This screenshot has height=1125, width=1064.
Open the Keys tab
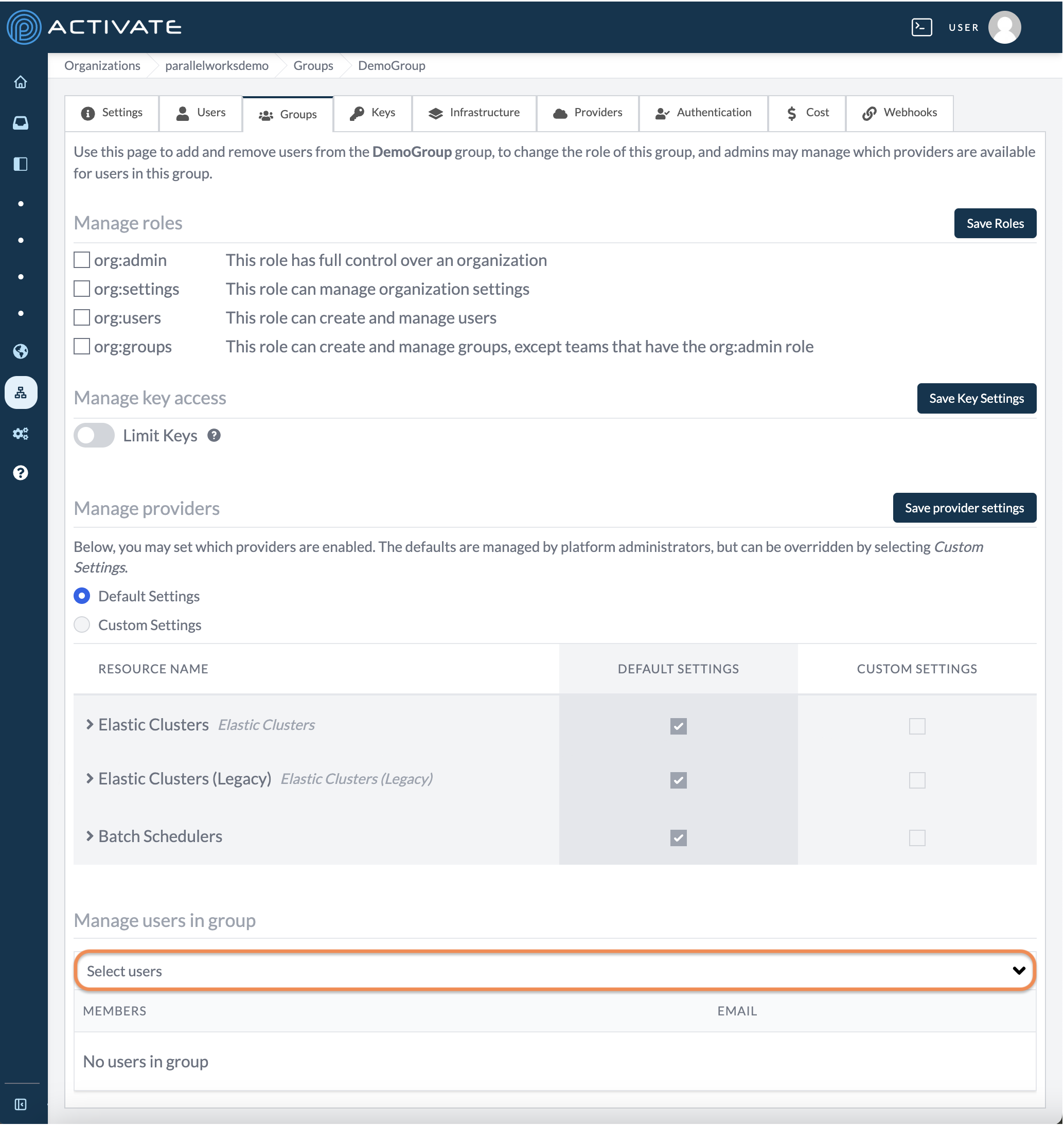tap(373, 113)
